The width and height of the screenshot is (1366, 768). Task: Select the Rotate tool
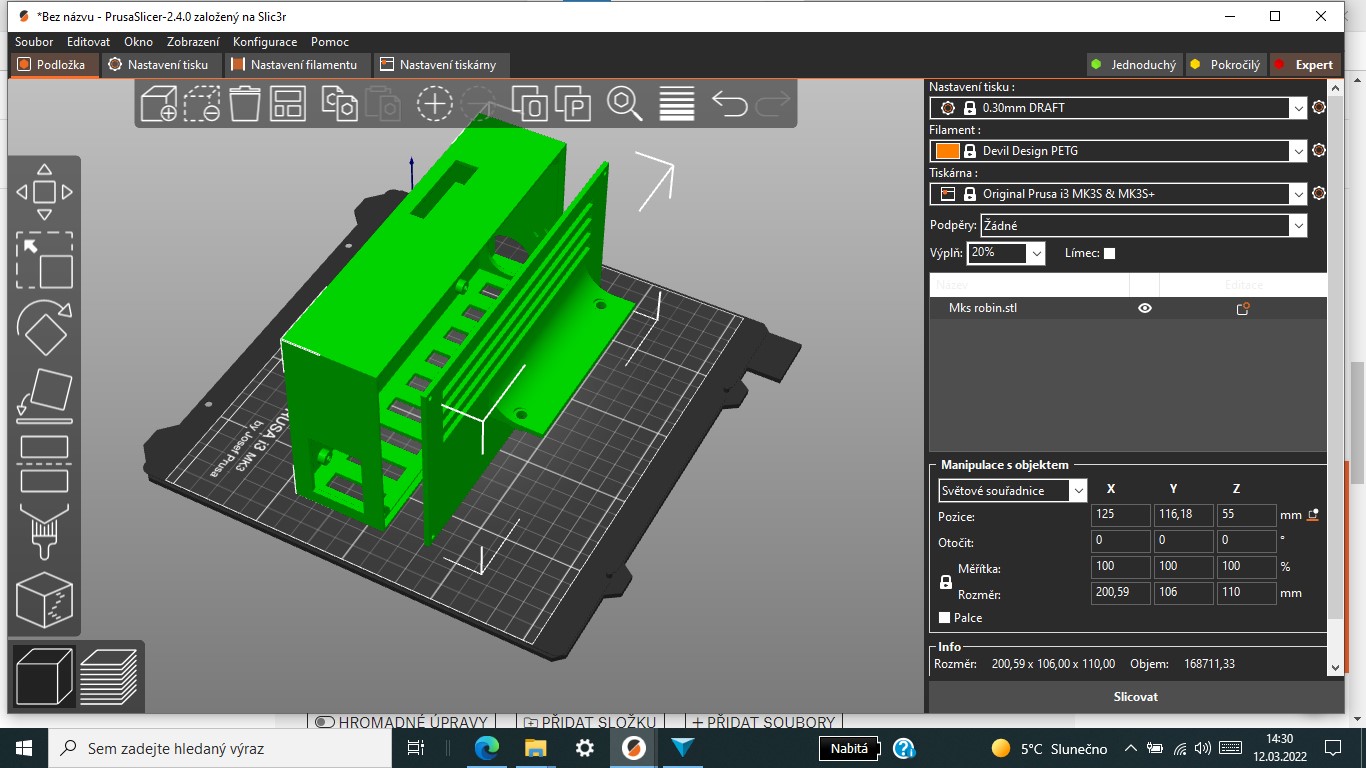tap(45, 328)
